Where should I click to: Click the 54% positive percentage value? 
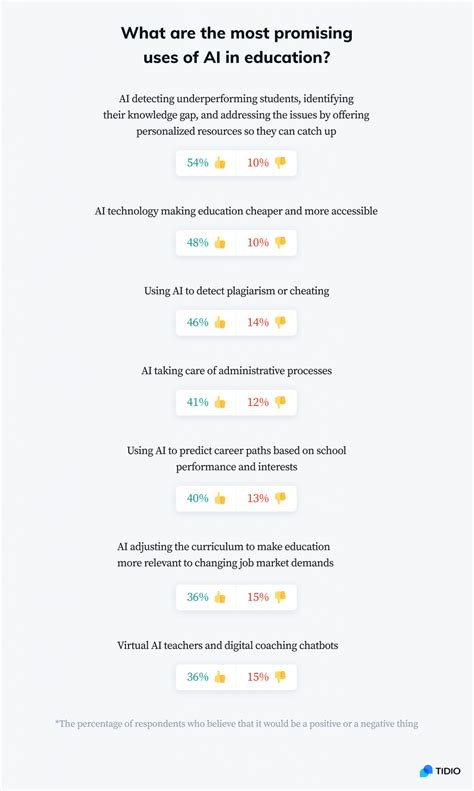click(x=198, y=163)
